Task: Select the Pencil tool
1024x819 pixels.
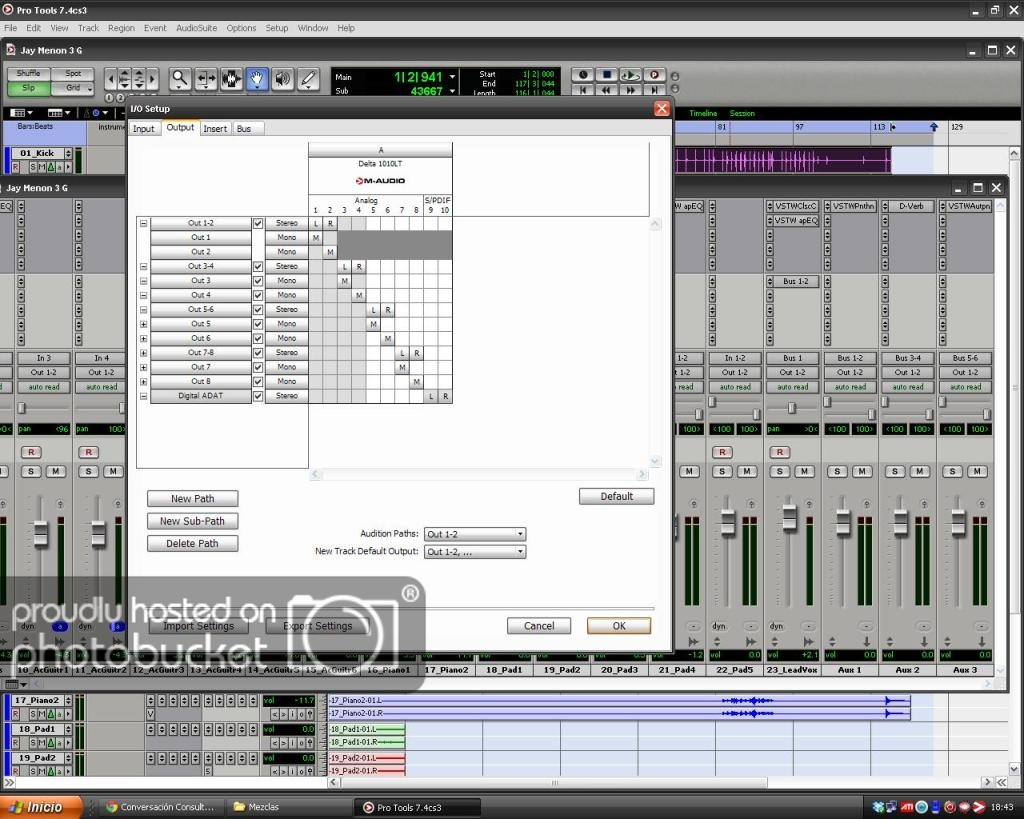Action: pos(308,78)
